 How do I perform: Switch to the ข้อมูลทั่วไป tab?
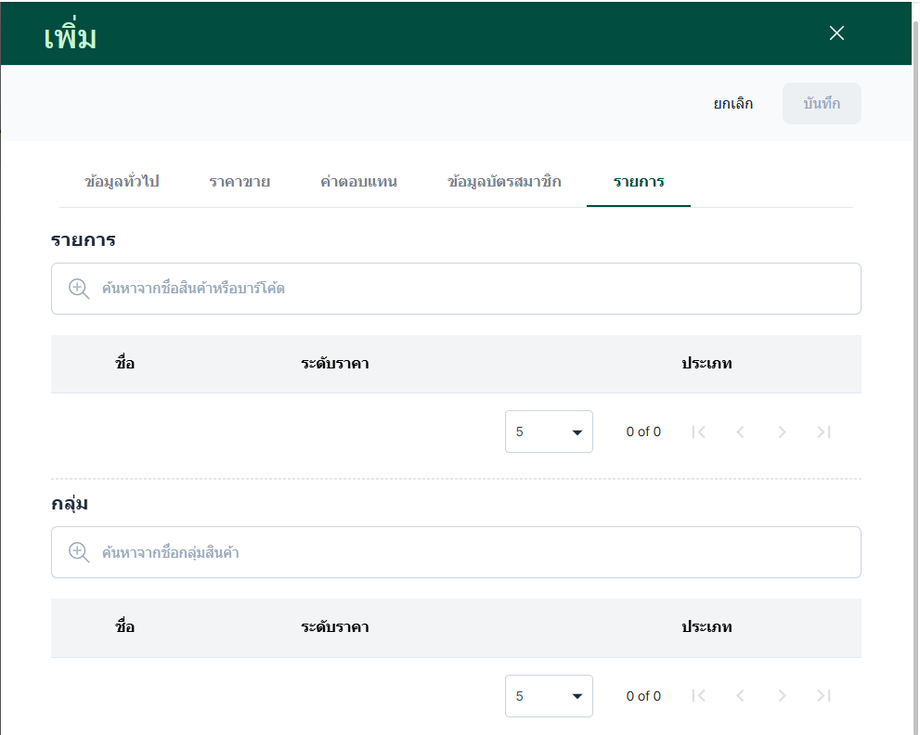[x=122, y=182]
